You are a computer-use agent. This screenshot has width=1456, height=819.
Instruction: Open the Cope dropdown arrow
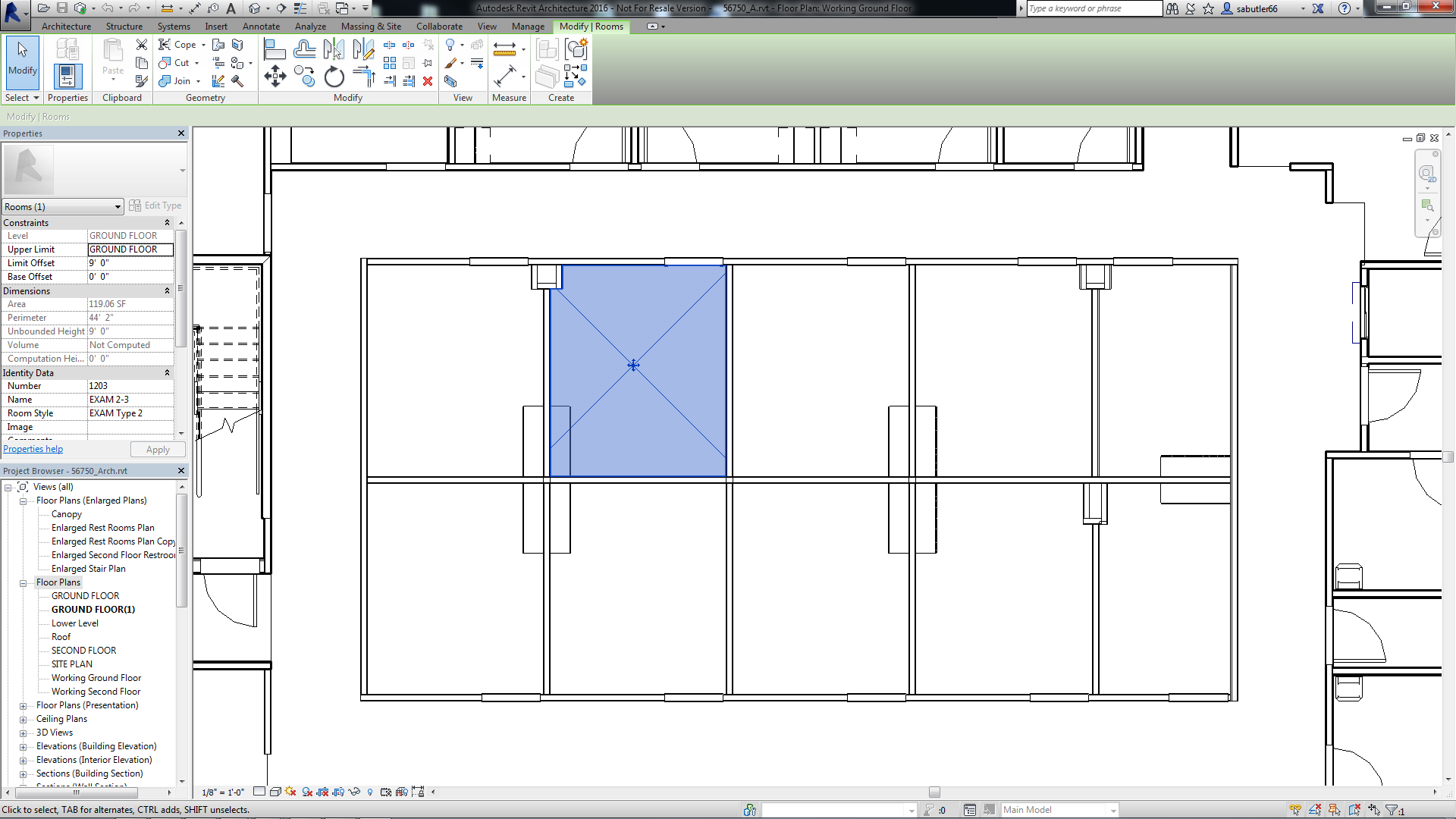click(x=203, y=45)
